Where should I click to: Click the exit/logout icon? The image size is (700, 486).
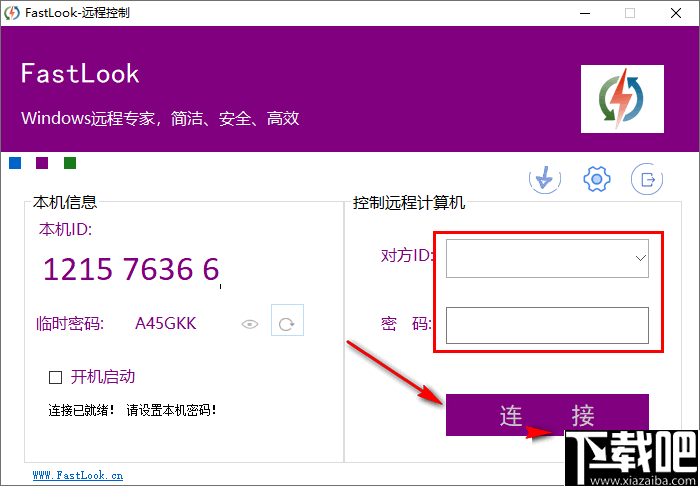(647, 179)
